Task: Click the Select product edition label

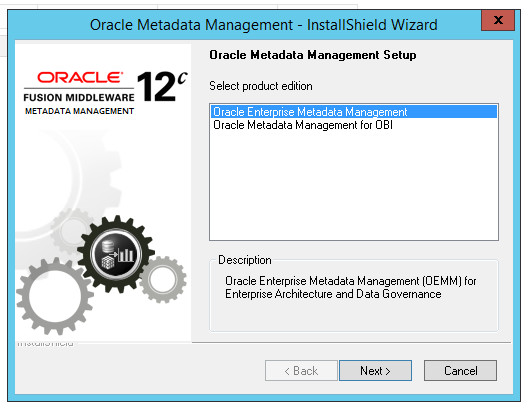Action: click(x=261, y=86)
